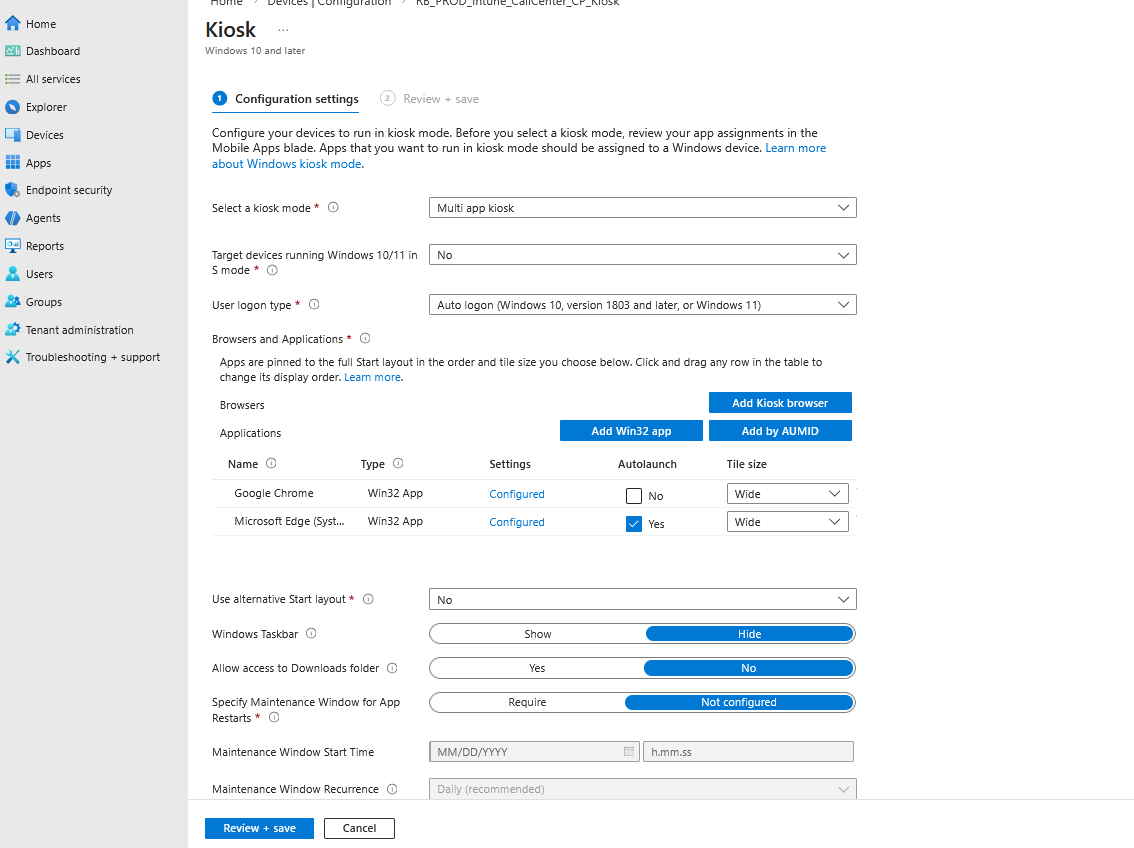1134x848 pixels.
Task: Open Use alternative Start layout dropdown
Action: pyautogui.click(x=642, y=600)
